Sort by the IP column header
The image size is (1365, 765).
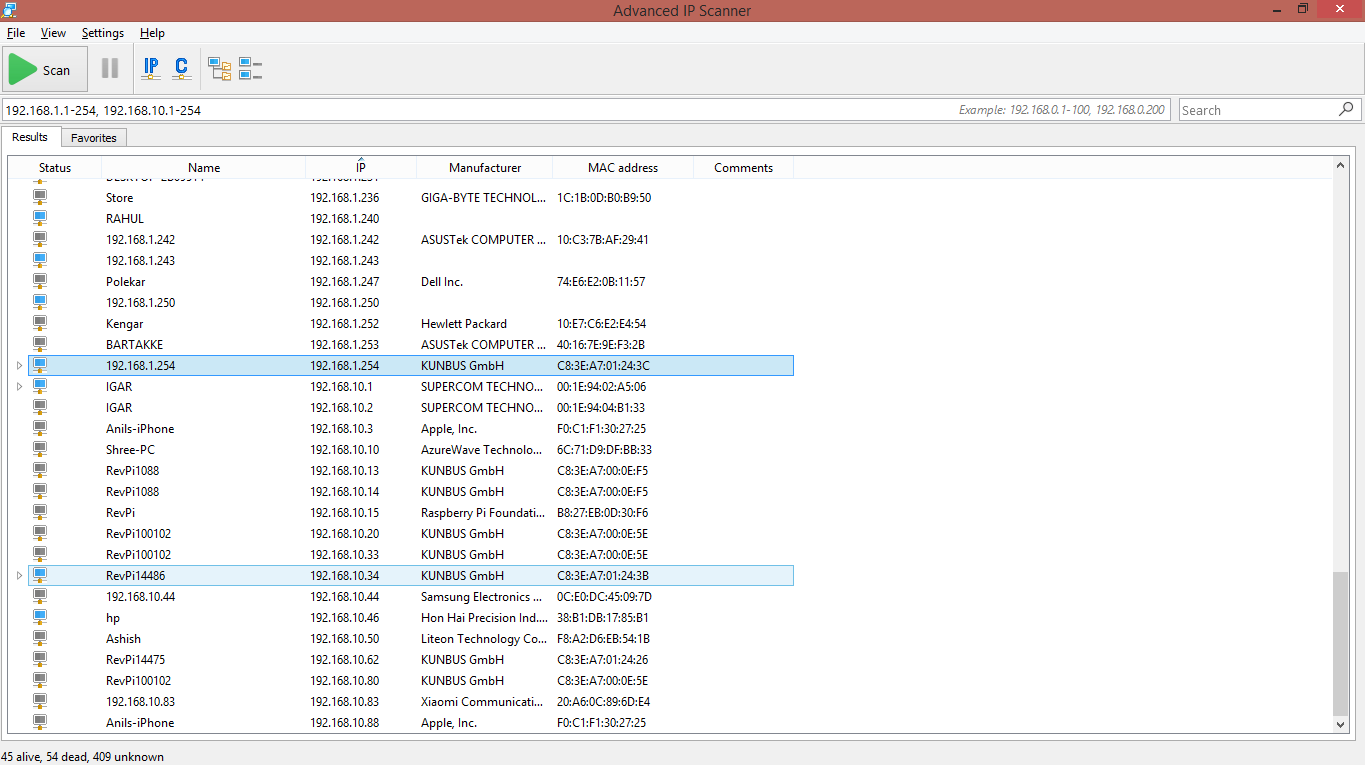tap(361, 168)
